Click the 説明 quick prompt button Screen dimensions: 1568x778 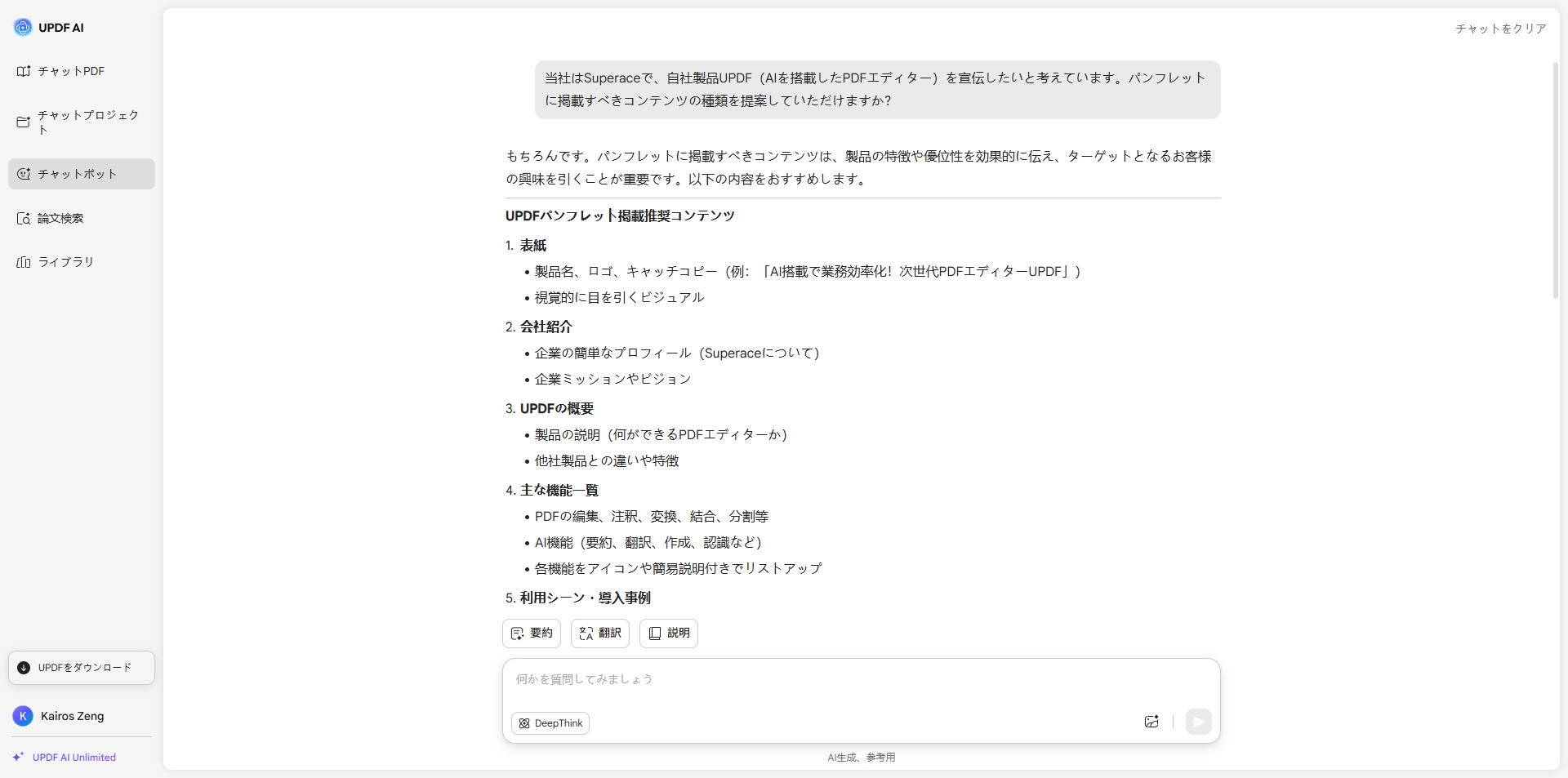[x=669, y=634]
